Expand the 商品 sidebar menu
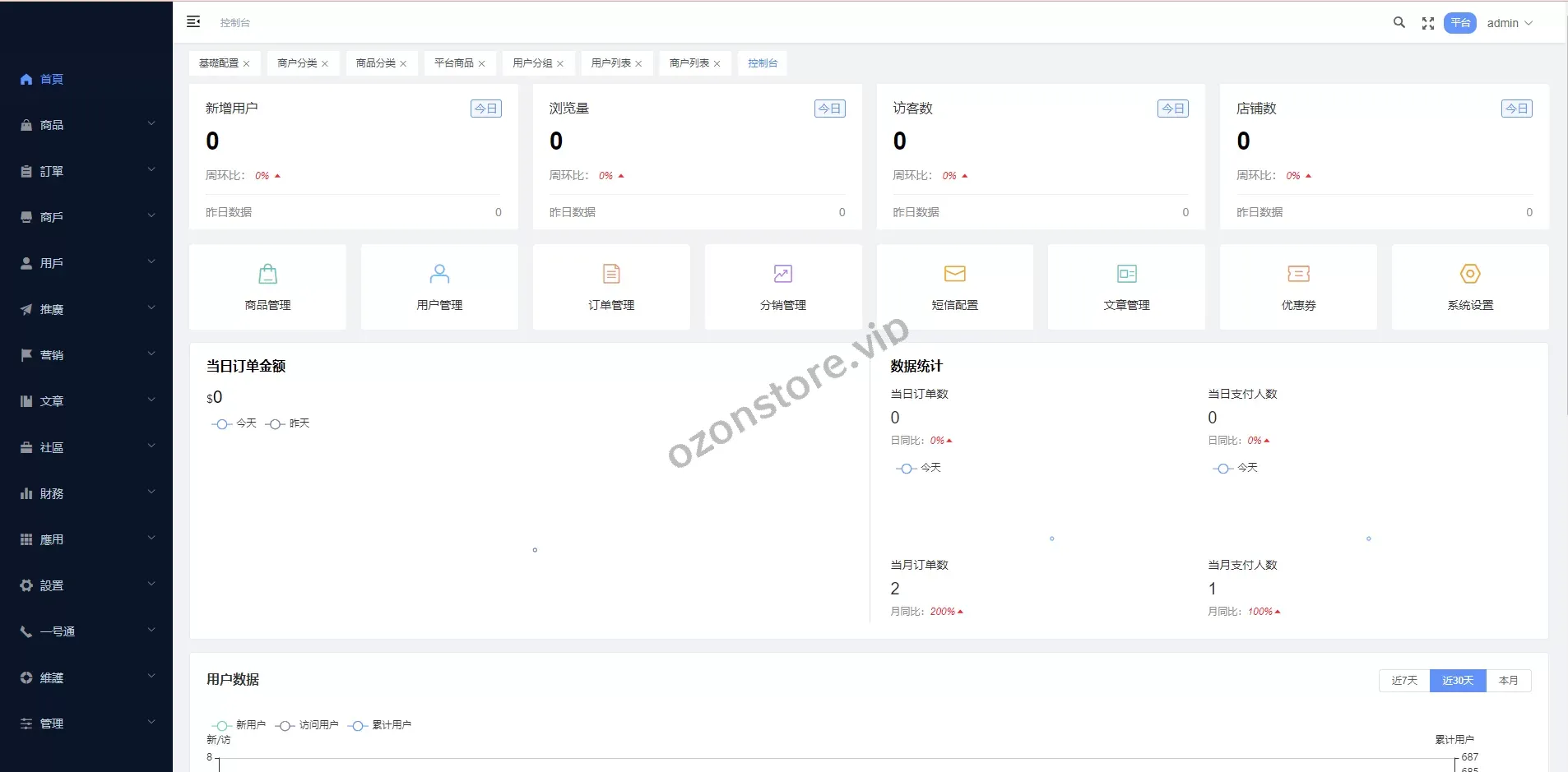The image size is (1568, 772). point(86,125)
